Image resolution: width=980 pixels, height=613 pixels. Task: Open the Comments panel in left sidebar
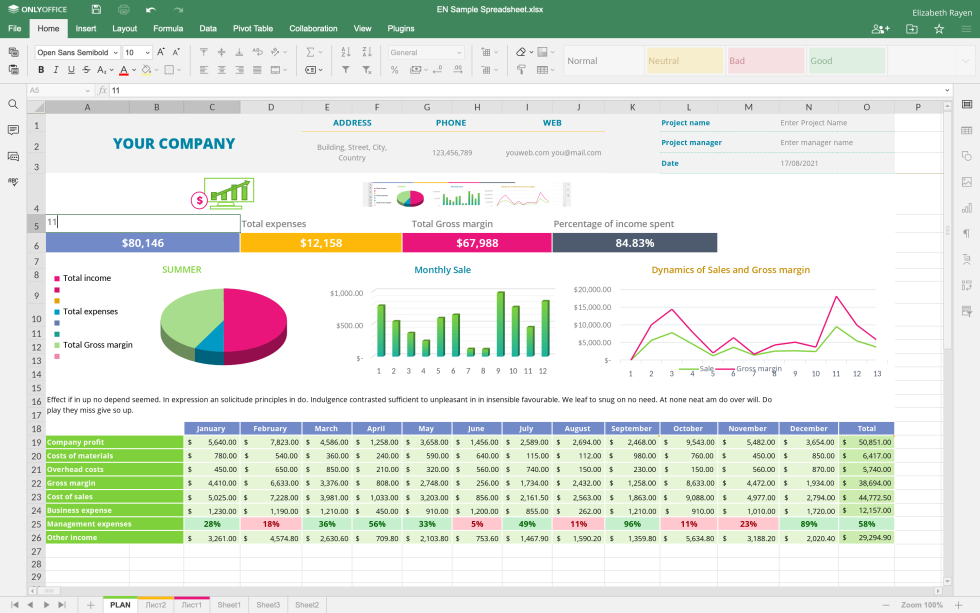click(13, 131)
